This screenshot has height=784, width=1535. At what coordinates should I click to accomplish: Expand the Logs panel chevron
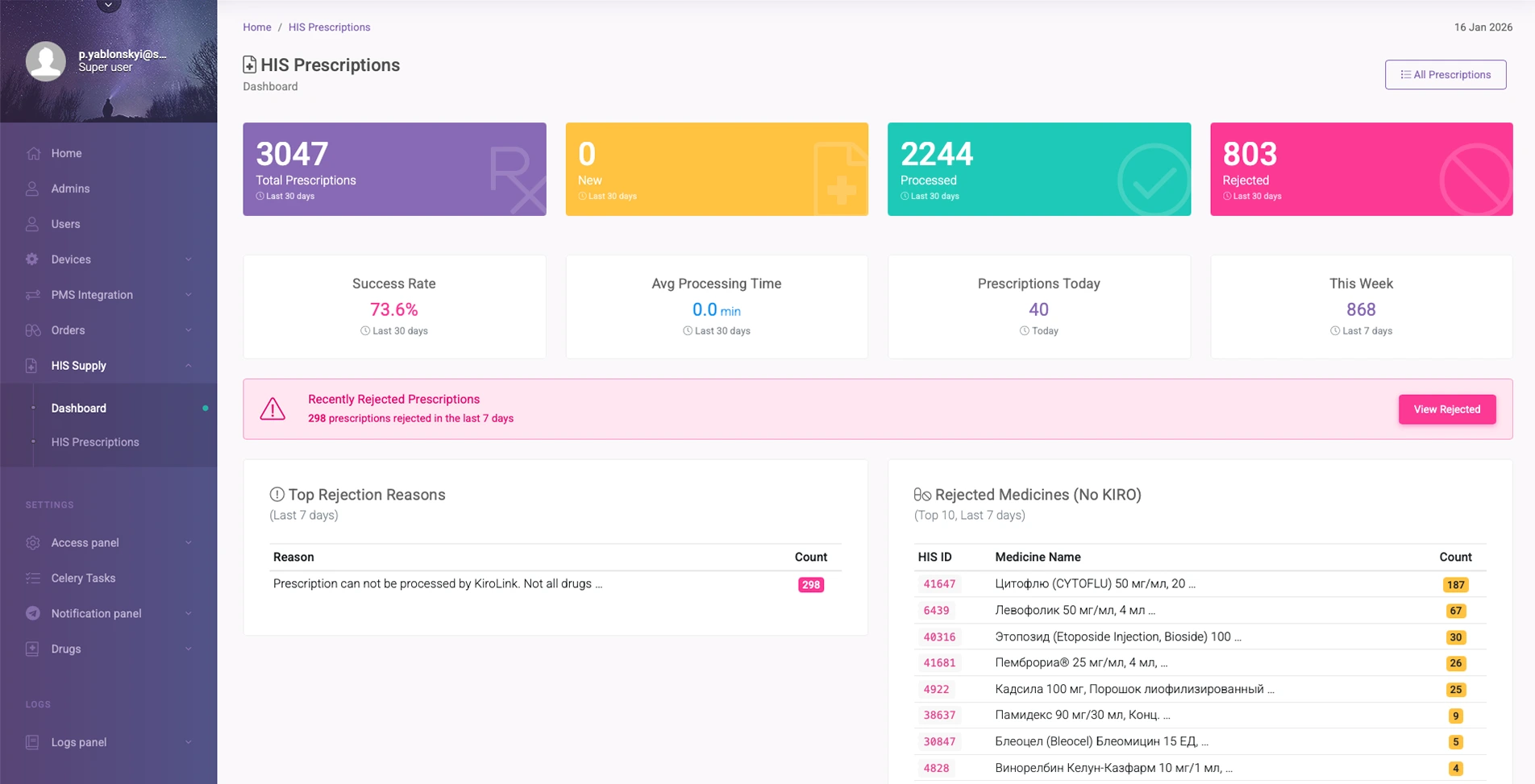189,742
